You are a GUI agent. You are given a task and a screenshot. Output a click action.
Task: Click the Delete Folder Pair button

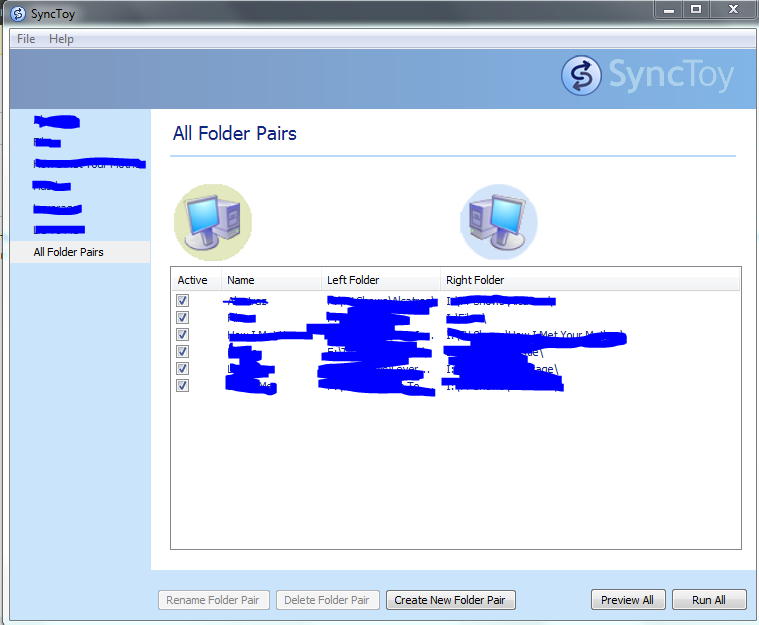pyautogui.click(x=328, y=600)
